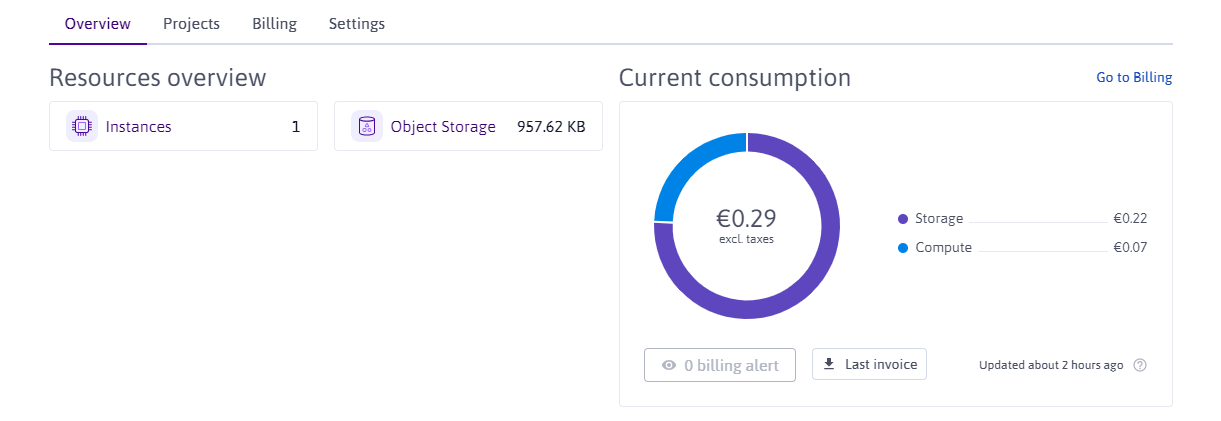Click the blue Compute legend dot

point(903,248)
